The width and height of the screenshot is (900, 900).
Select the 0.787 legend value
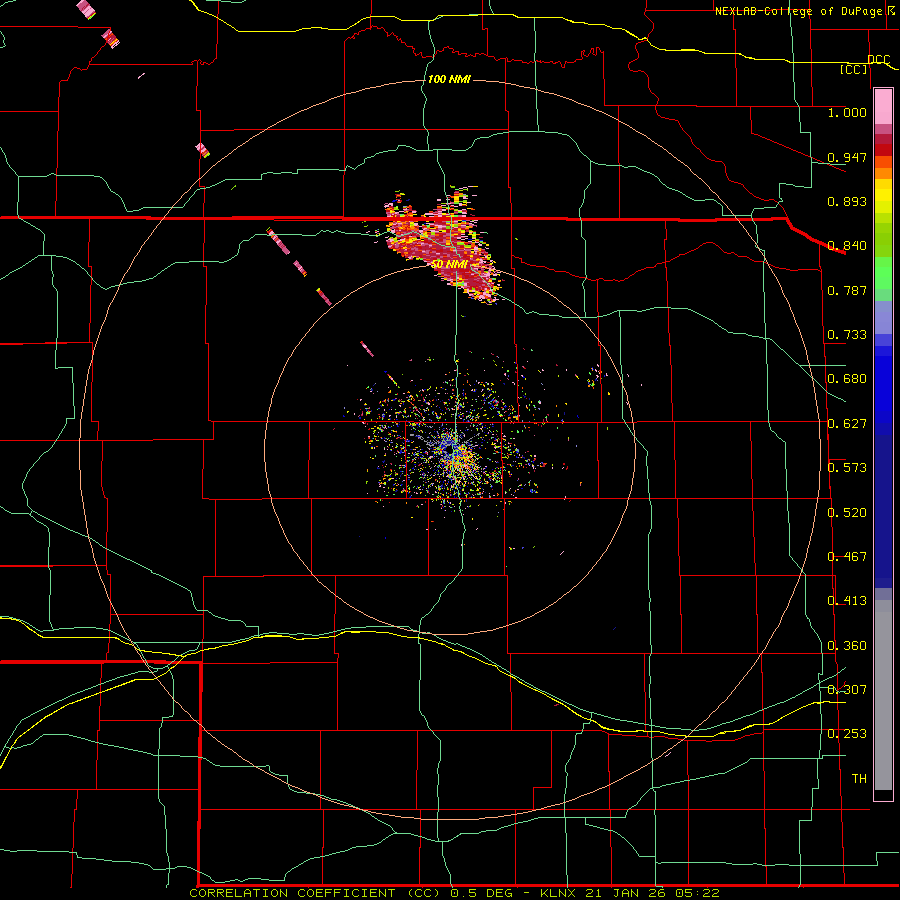point(847,290)
